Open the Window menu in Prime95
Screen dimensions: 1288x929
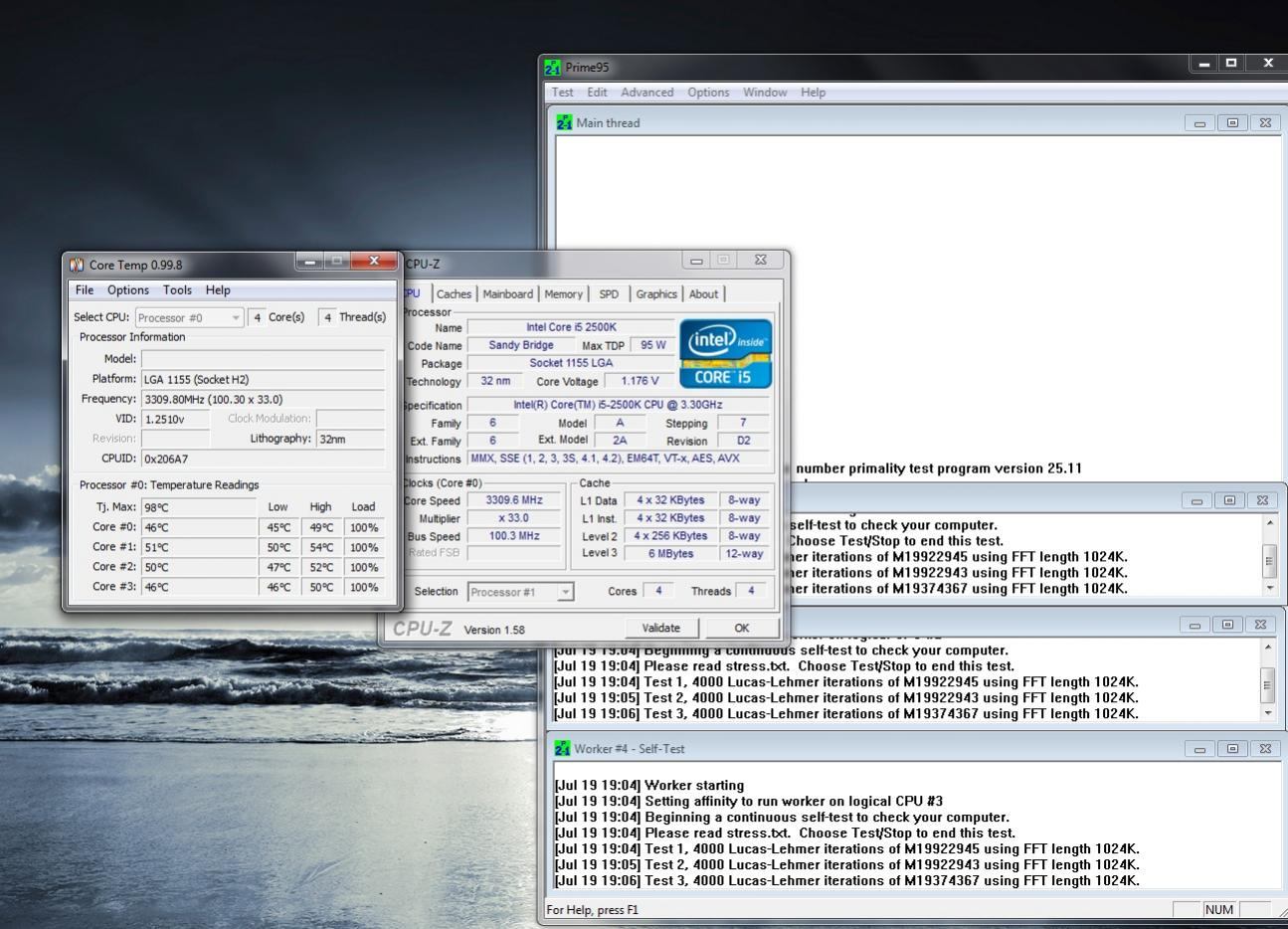[x=765, y=93]
